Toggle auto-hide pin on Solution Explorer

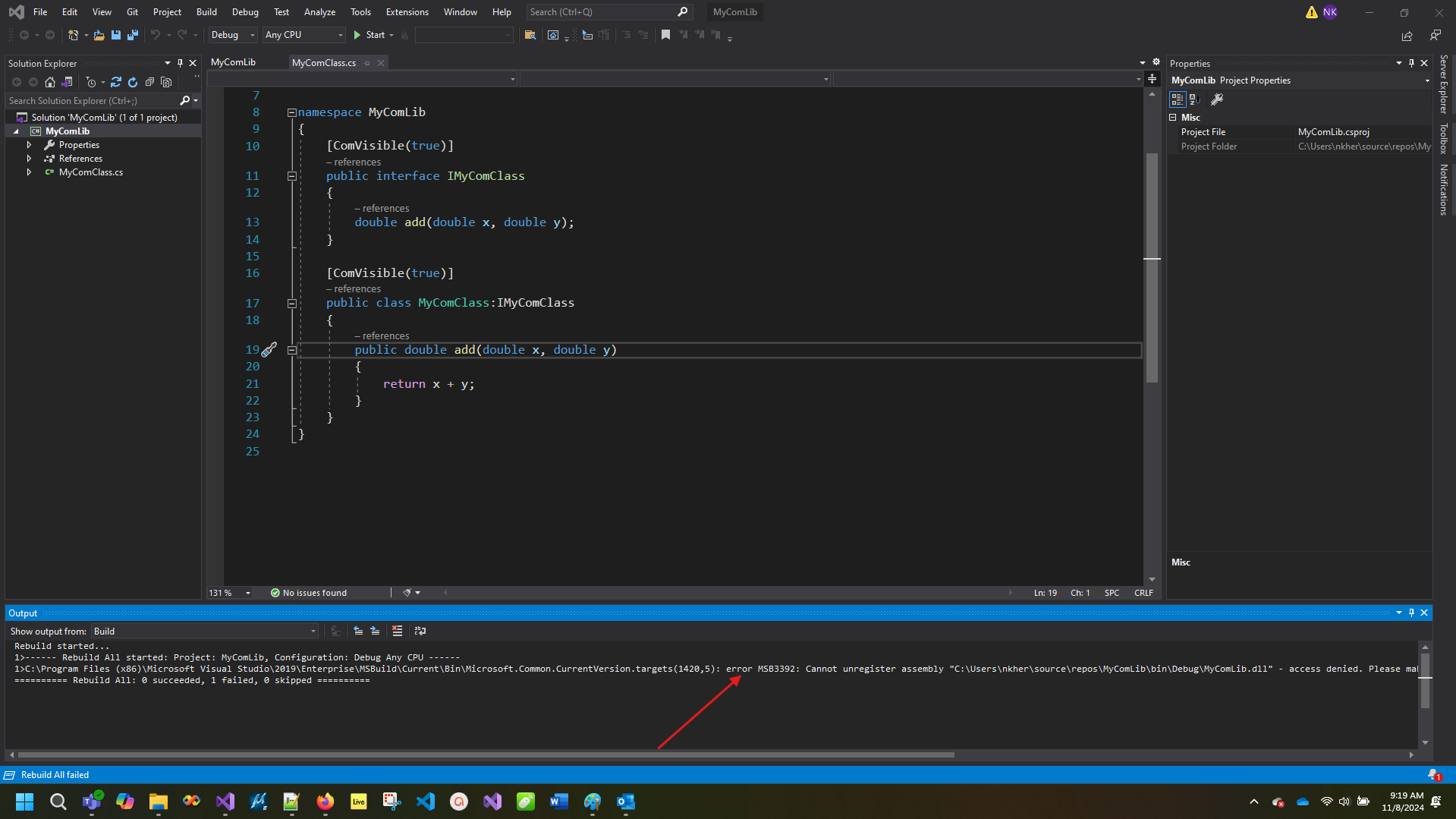click(x=180, y=63)
